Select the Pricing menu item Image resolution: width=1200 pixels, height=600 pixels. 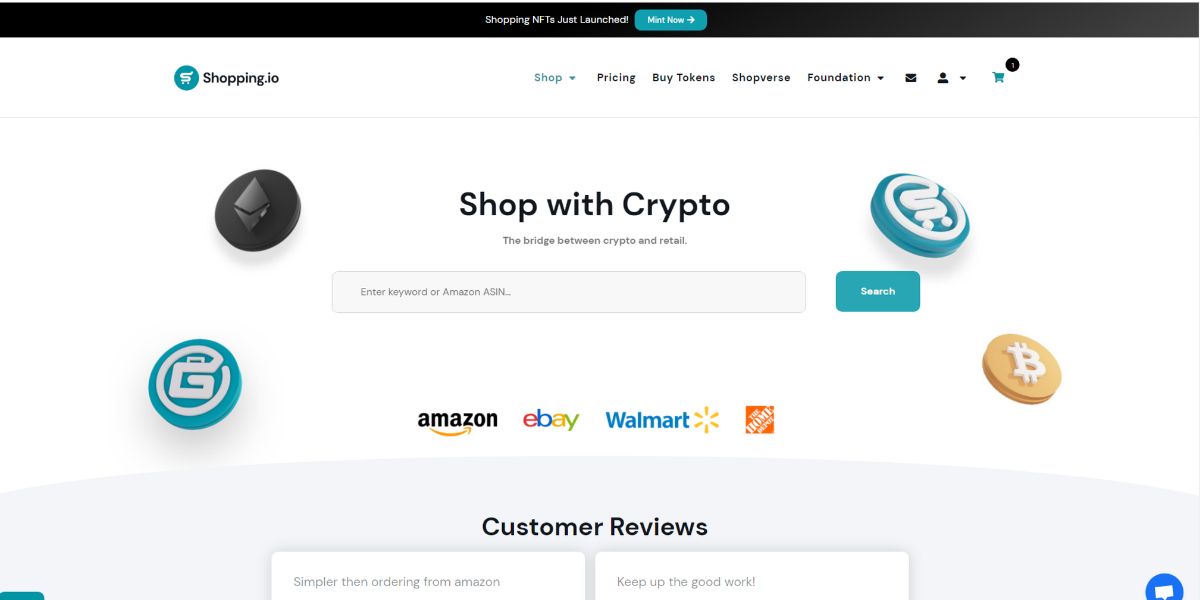click(616, 77)
